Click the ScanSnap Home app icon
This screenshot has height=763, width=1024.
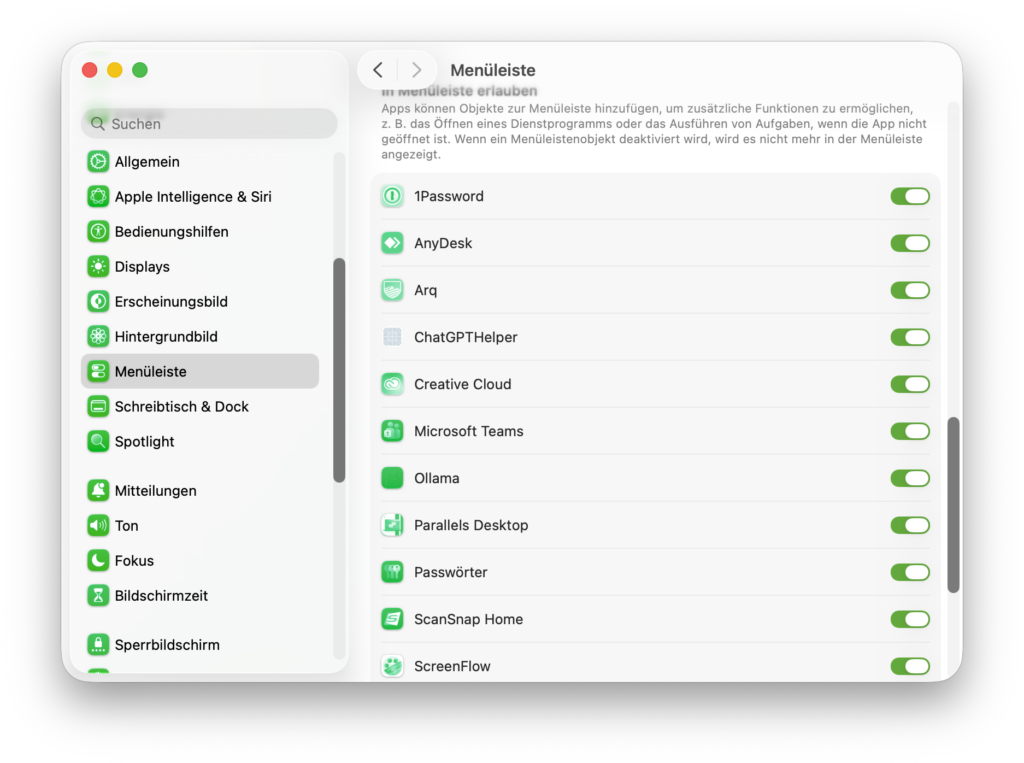click(x=391, y=619)
